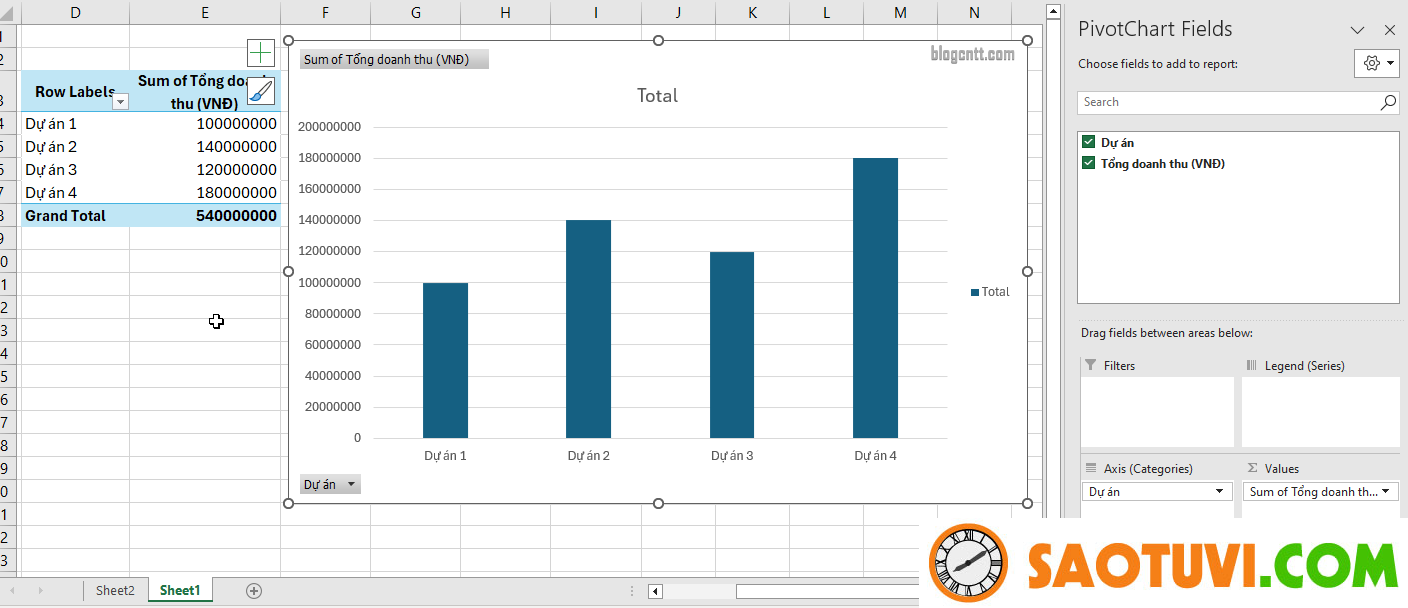Open the Row Labels filter dropdown

click(121, 101)
